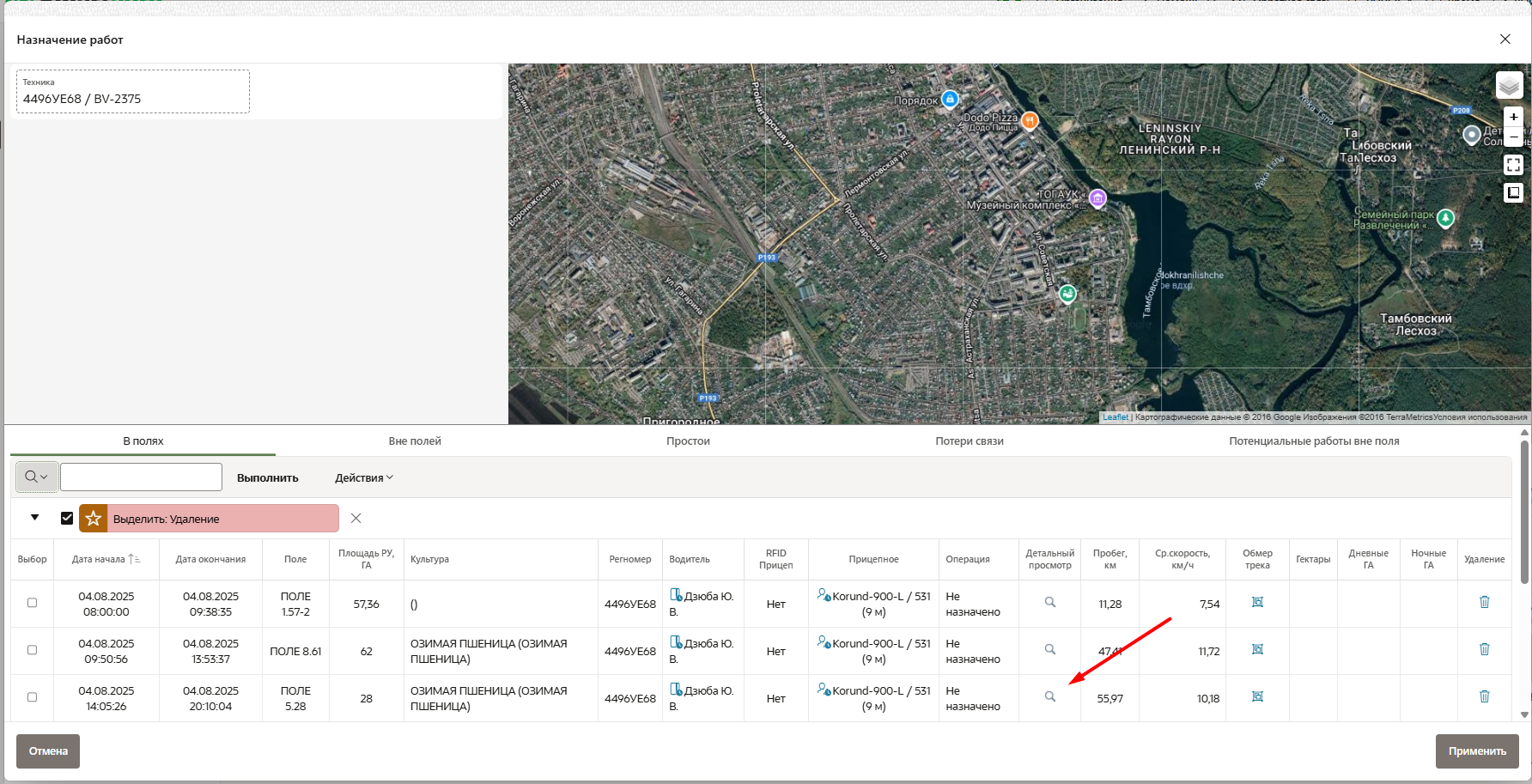Measure track for ПОЛЕ 8.61 row
The width and height of the screenshot is (1532, 784).
(1257, 649)
